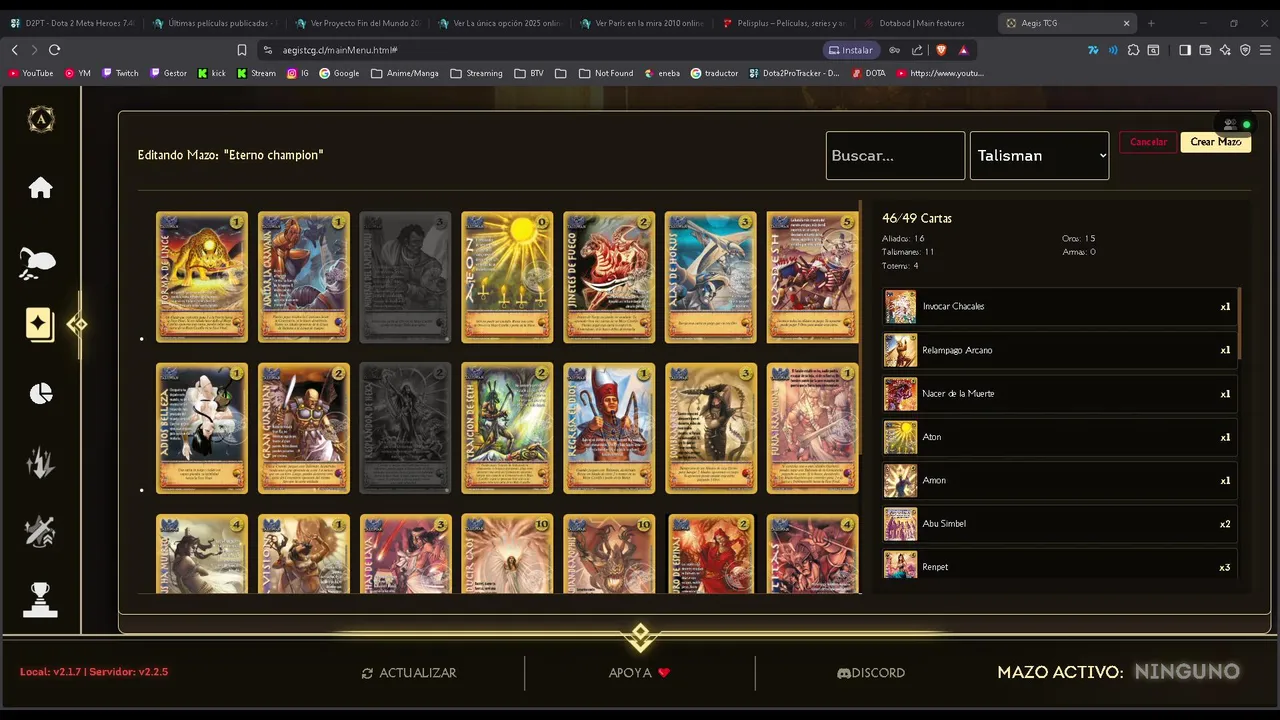Screen dimensions: 1280x720
Task: Toggle the browser sidebar panel icon
Action: (x=1185, y=50)
